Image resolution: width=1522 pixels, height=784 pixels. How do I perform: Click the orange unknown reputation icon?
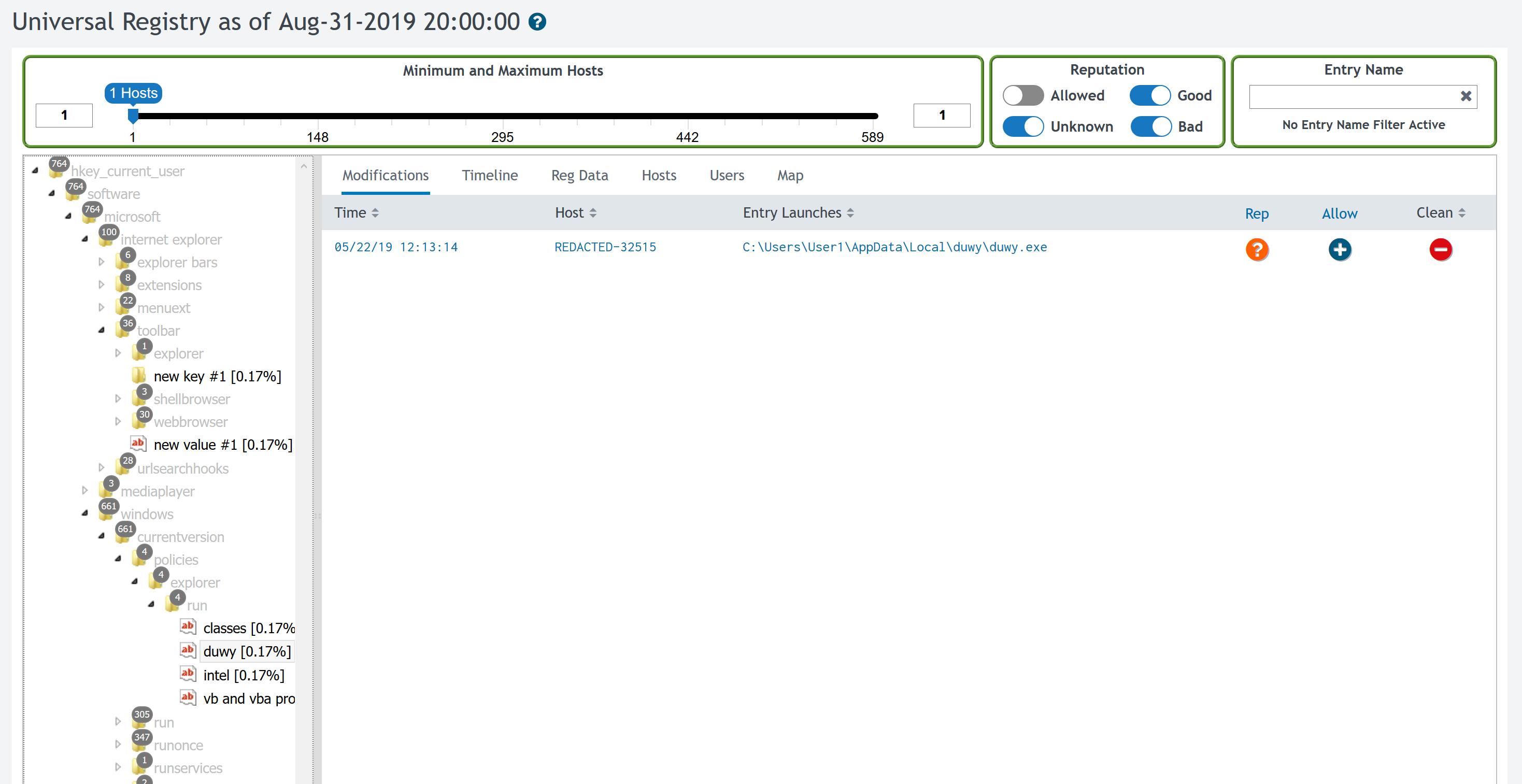coord(1257,249)
